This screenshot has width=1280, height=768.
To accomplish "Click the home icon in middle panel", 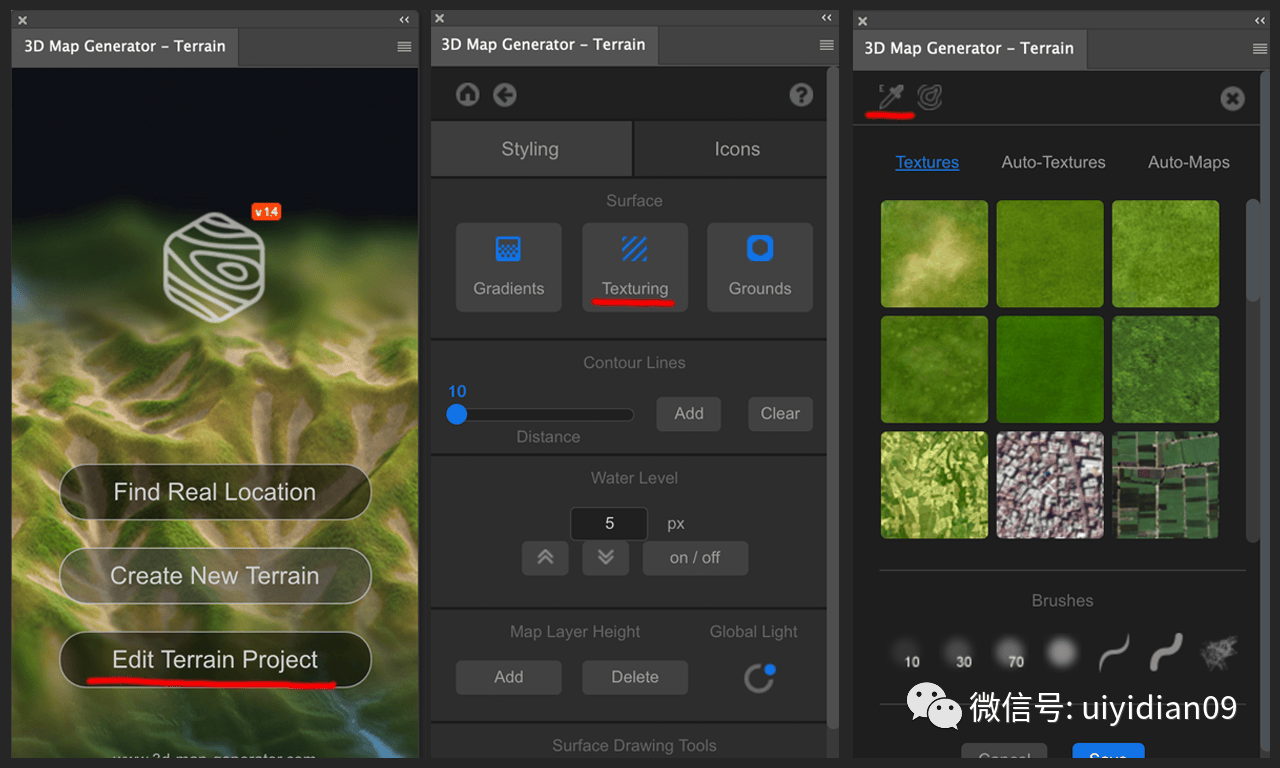I will tap(467, 95).
